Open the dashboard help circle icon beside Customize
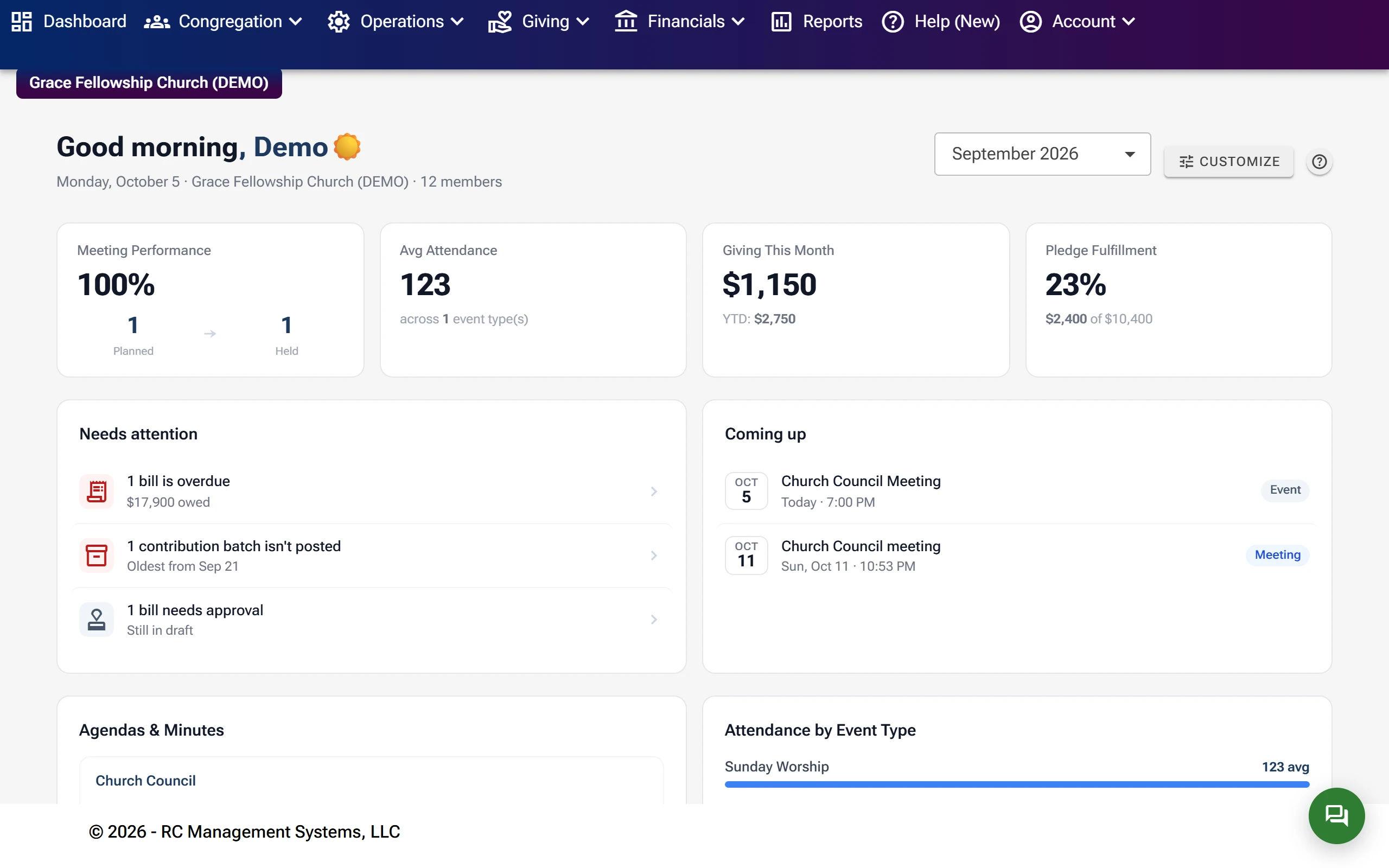The width and height of the screenshot is (1389, 868). pyautogui.click(x=1319, y=162)
